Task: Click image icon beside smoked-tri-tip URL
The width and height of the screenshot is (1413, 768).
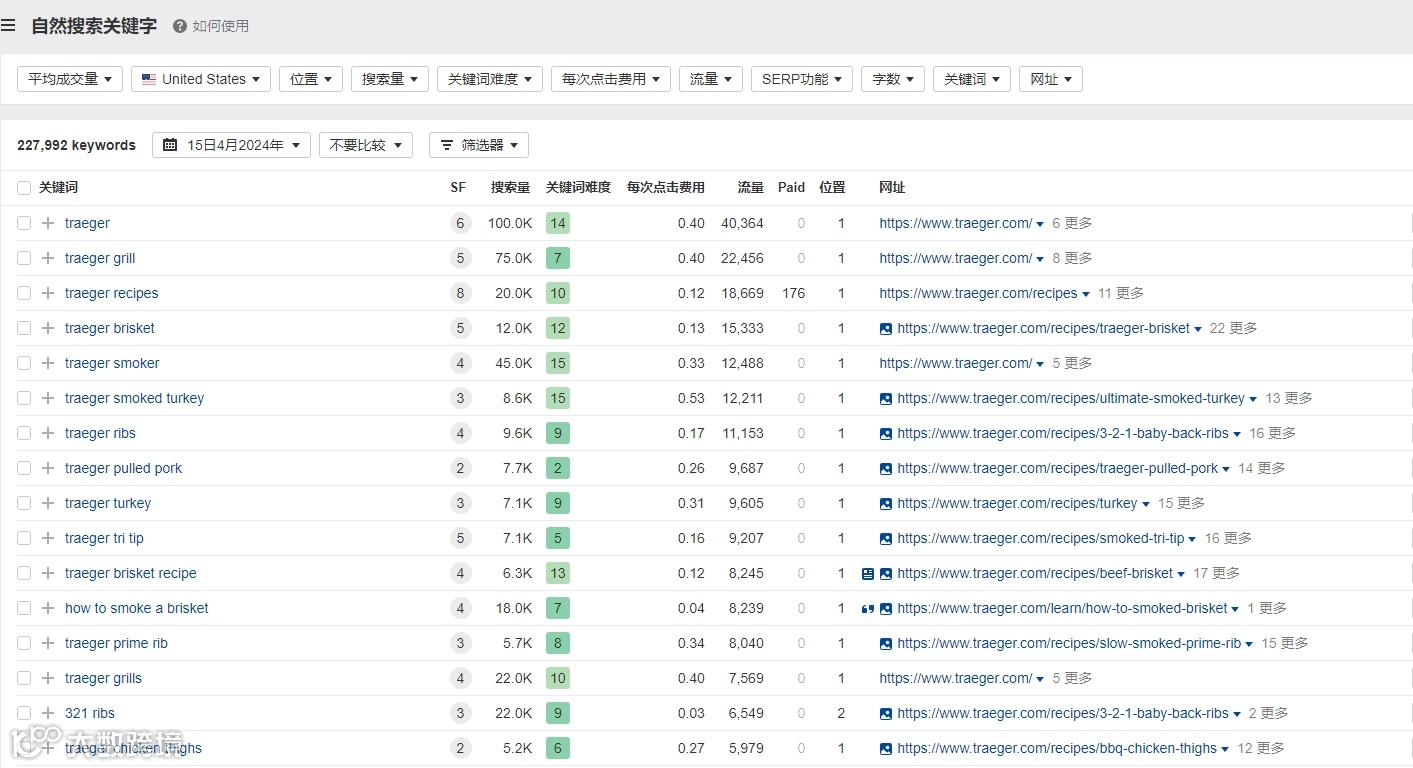Action: pos(885,538)
